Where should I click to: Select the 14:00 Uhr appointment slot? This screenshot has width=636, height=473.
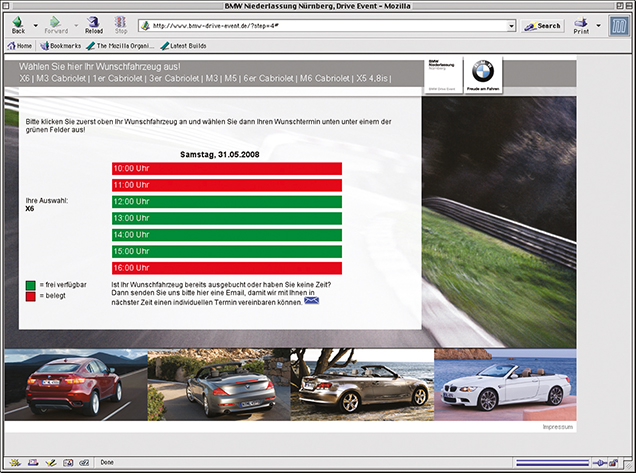point(227,235)
